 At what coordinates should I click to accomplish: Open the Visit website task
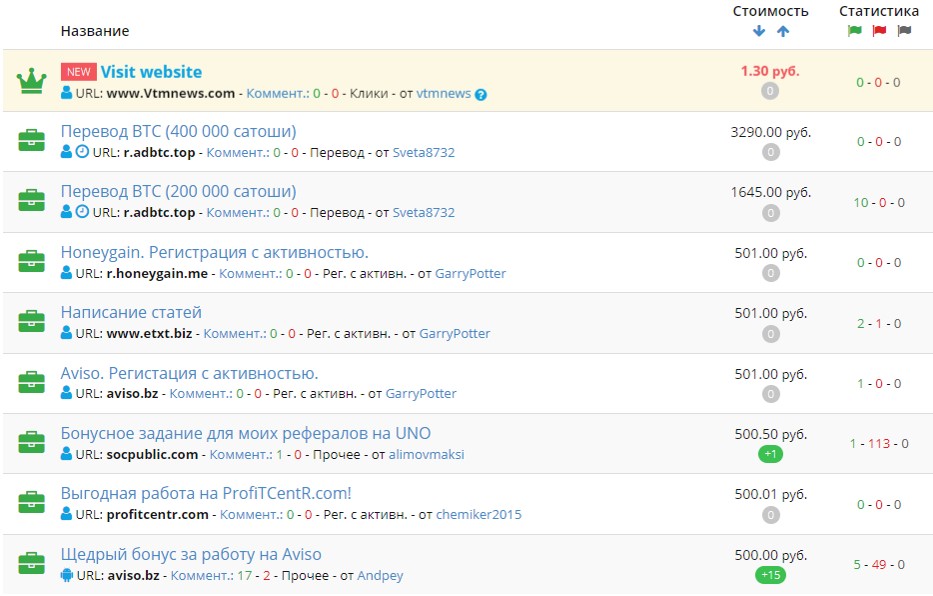tap(151, 72)
